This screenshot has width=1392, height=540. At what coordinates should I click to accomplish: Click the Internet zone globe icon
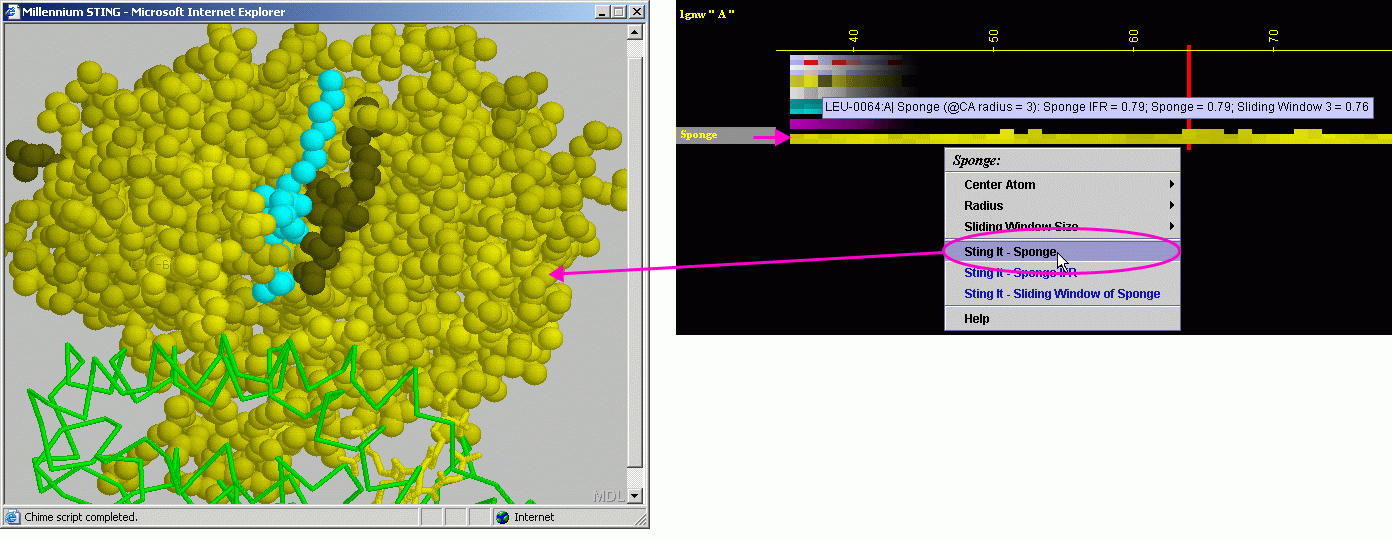[502, 517]
